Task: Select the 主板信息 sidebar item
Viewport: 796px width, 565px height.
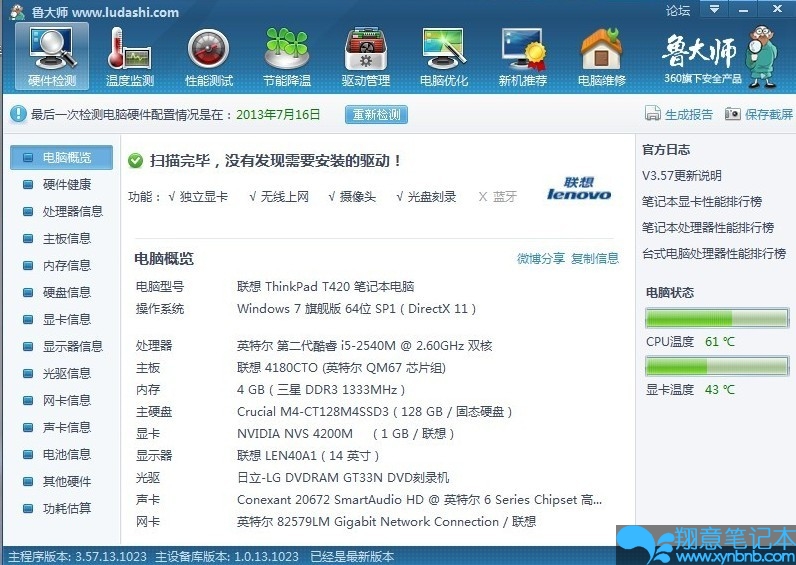Action: [61, 238]
